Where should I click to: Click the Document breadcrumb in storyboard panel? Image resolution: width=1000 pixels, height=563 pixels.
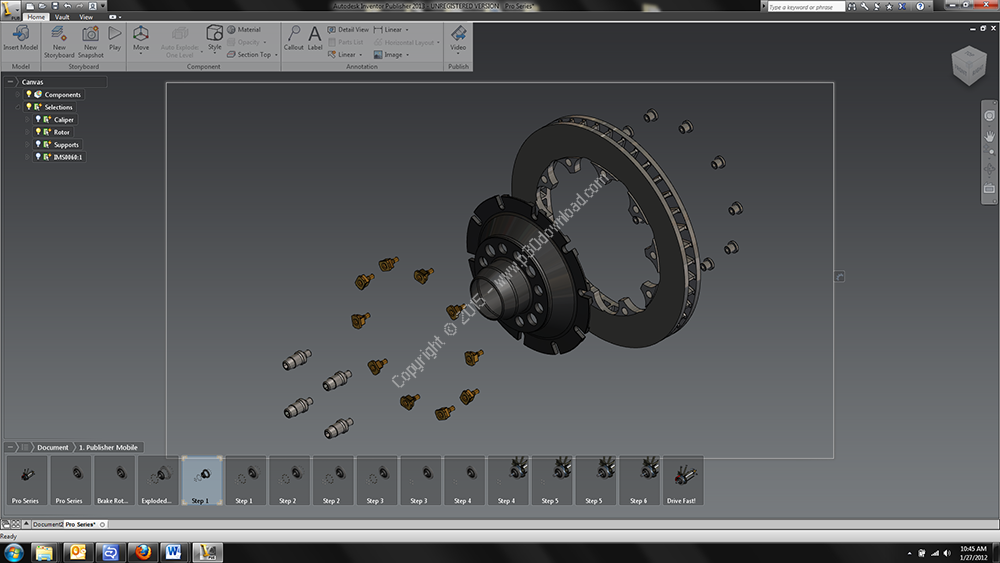[x=52, y=447]
